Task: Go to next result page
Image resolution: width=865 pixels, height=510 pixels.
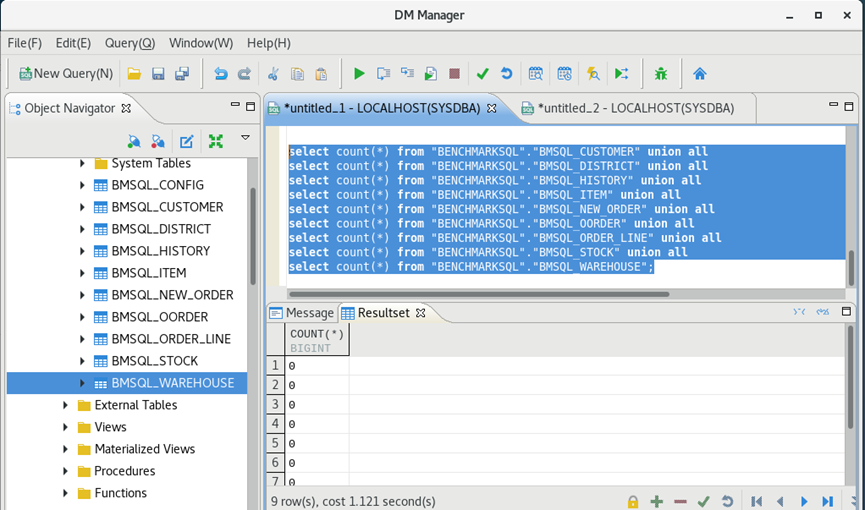Action: (x=804, y=501)
